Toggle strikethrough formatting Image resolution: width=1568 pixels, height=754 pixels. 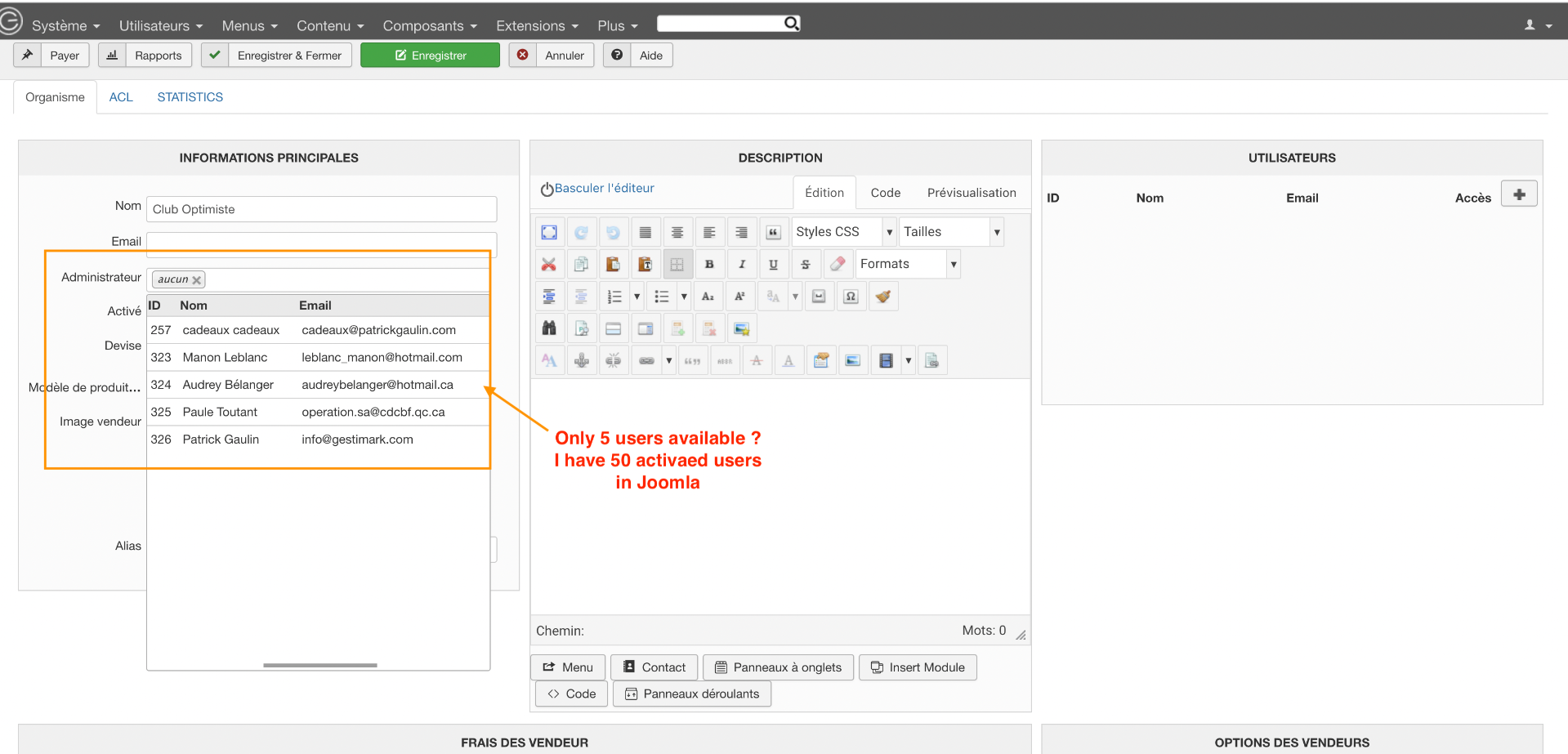[806, 265]
